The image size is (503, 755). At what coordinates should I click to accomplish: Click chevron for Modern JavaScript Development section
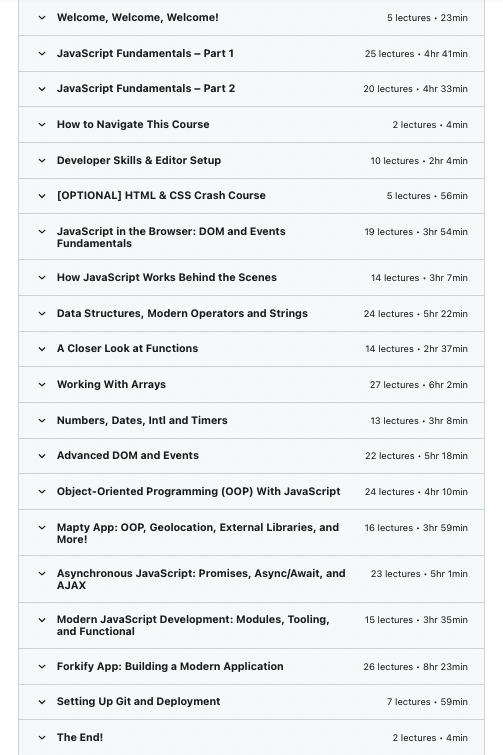pyautogui.click(x=42, y=620)
